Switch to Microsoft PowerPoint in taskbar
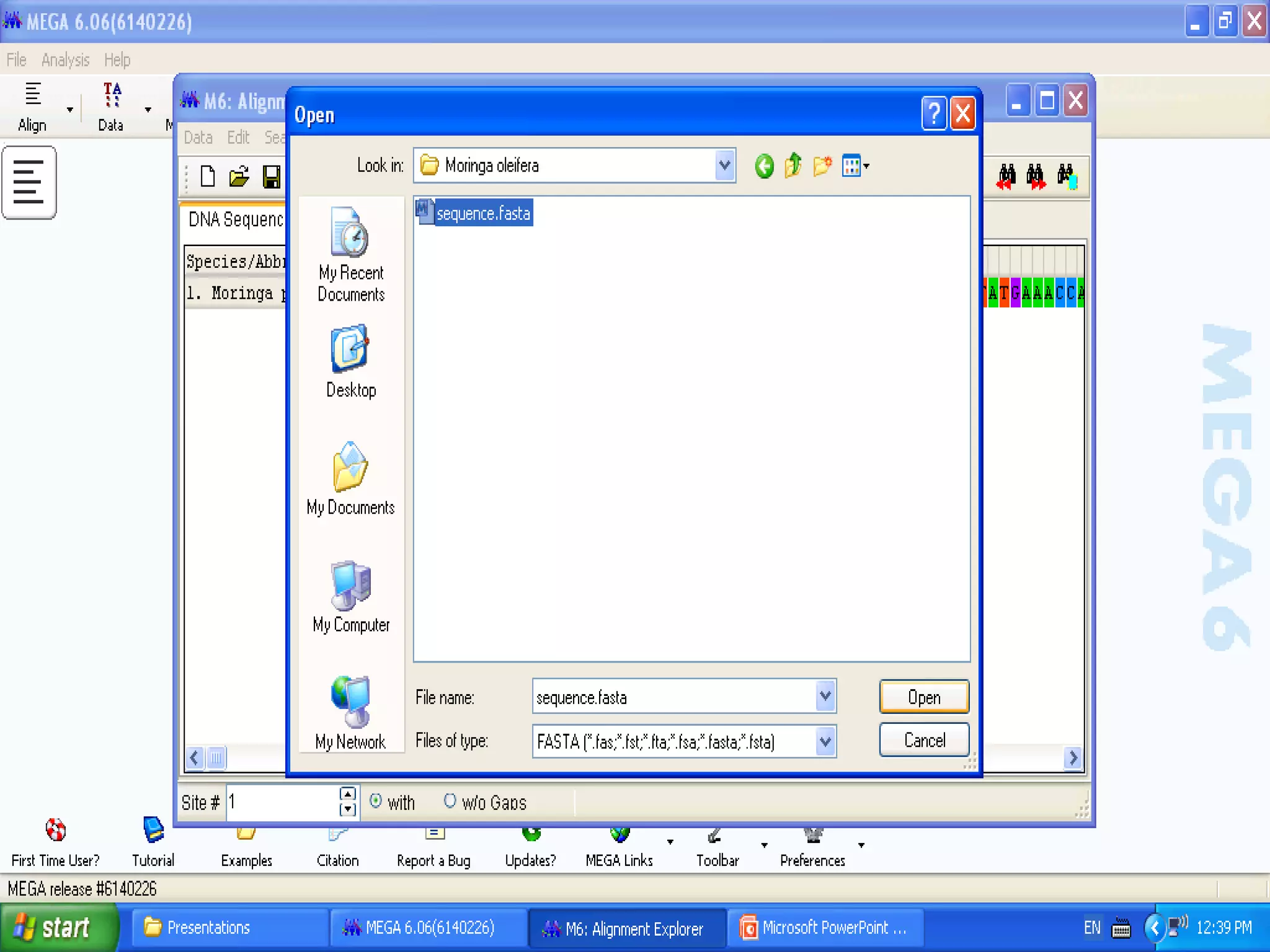The width and height of the screenshot is (1270, 952). pos(825,928)
